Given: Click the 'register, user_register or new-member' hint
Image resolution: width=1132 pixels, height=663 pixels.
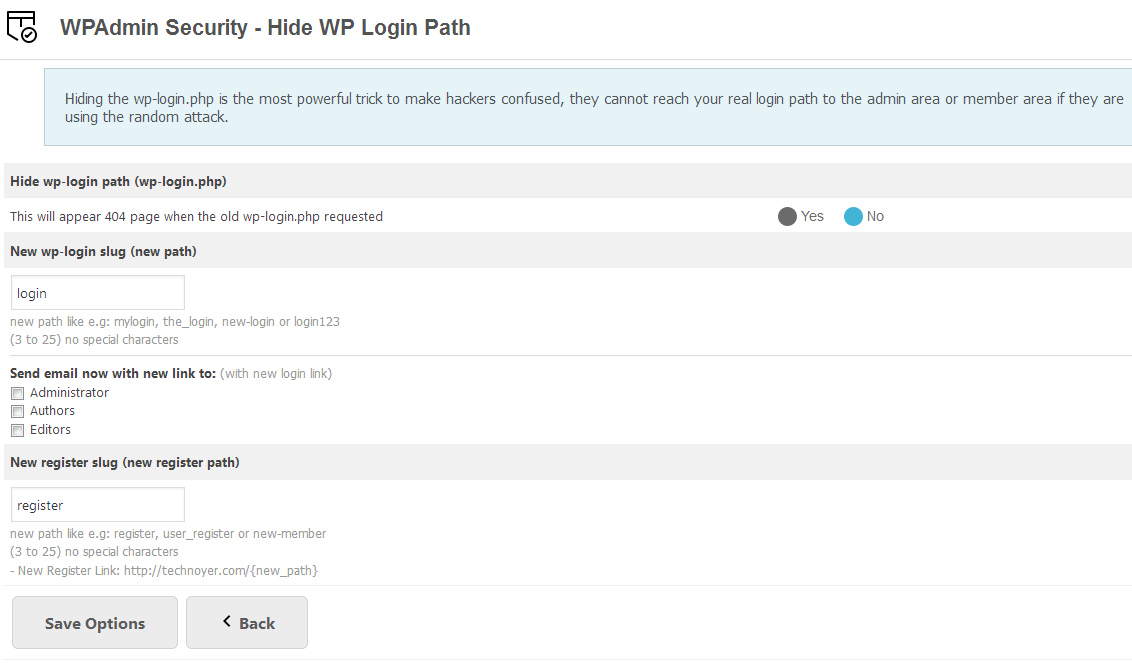Looking at the screenshot, I should pos(168,534).
